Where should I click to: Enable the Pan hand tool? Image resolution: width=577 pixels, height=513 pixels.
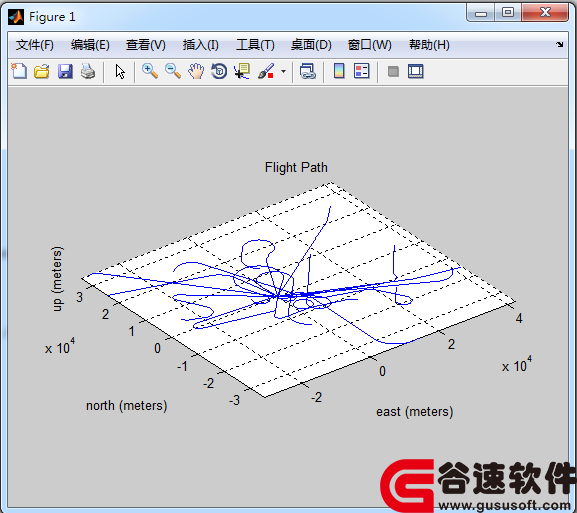[x=196, y=71]
